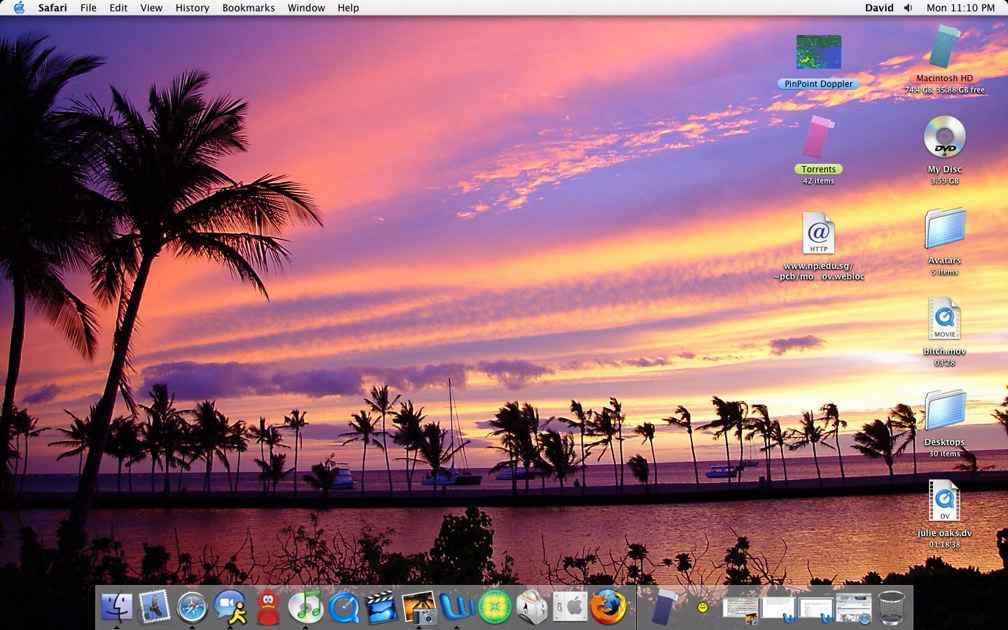Open iPhoto from the Dock
Screen dimensions: 1008x630
pyautogui.click(x=419, y=608)
